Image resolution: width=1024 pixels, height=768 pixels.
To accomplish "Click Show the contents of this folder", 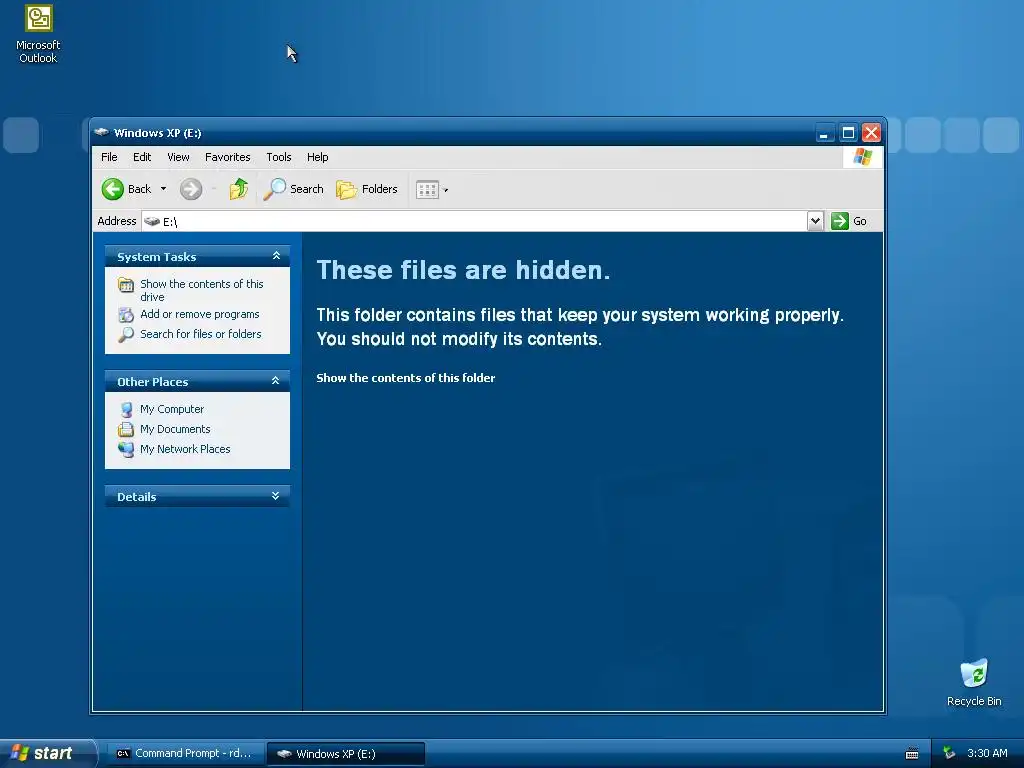I will [x=406, y=378].
